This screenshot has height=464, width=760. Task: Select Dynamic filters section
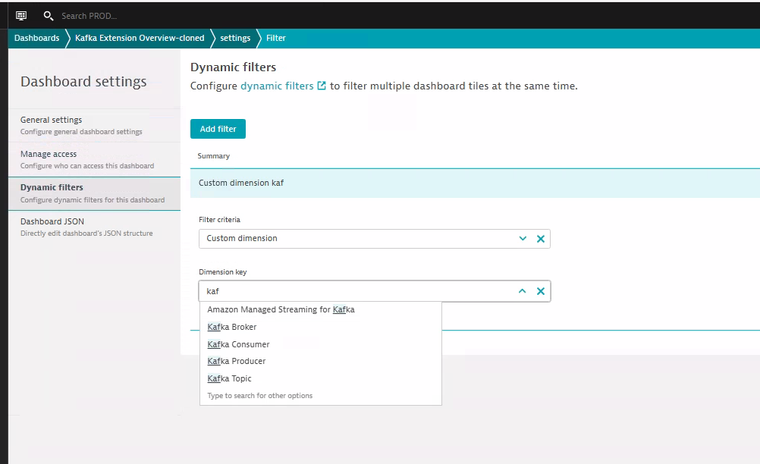click(95, 193)
